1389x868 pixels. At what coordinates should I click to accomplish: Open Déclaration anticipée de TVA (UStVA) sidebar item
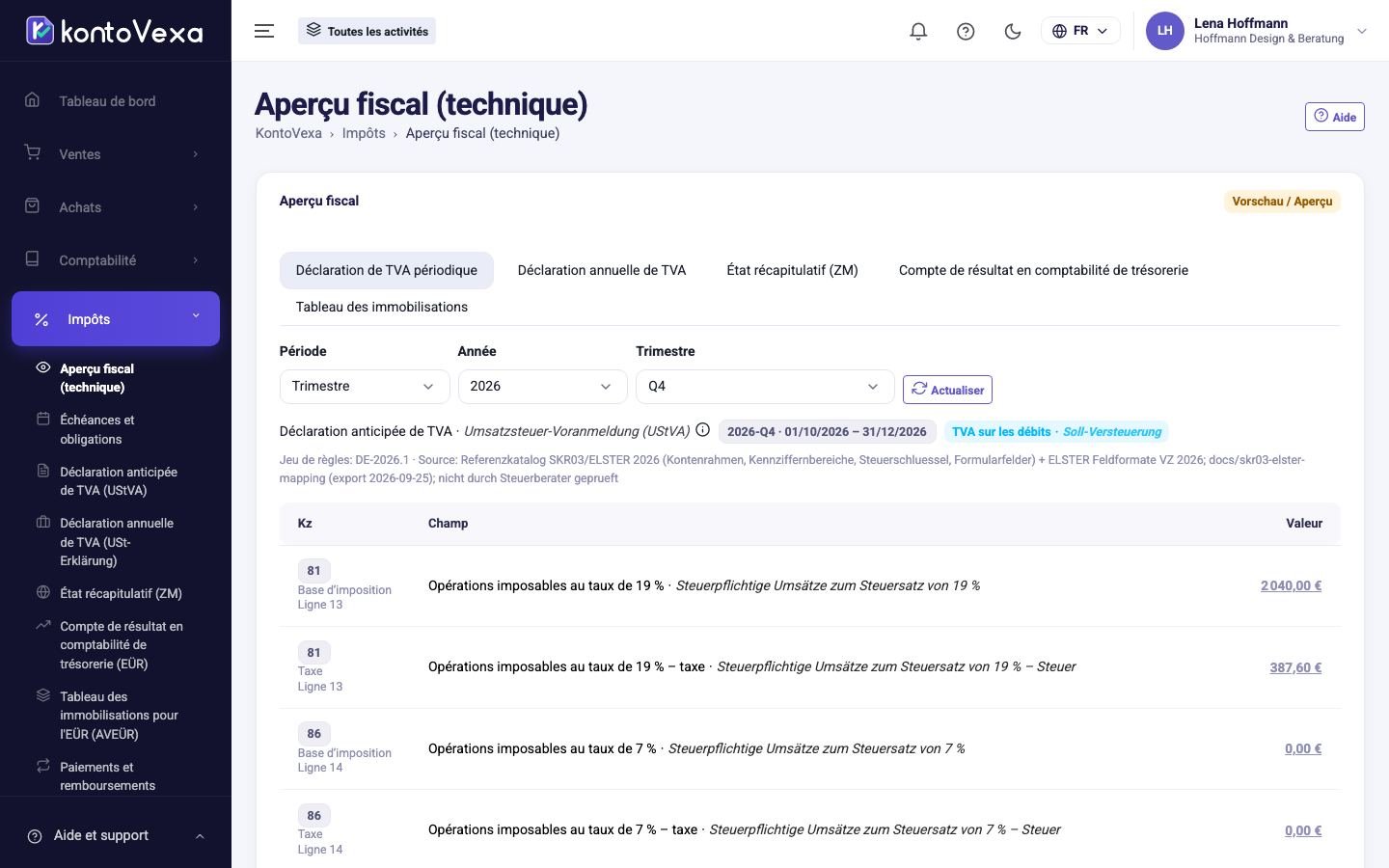pyautogui.click(x=118, y=481)
